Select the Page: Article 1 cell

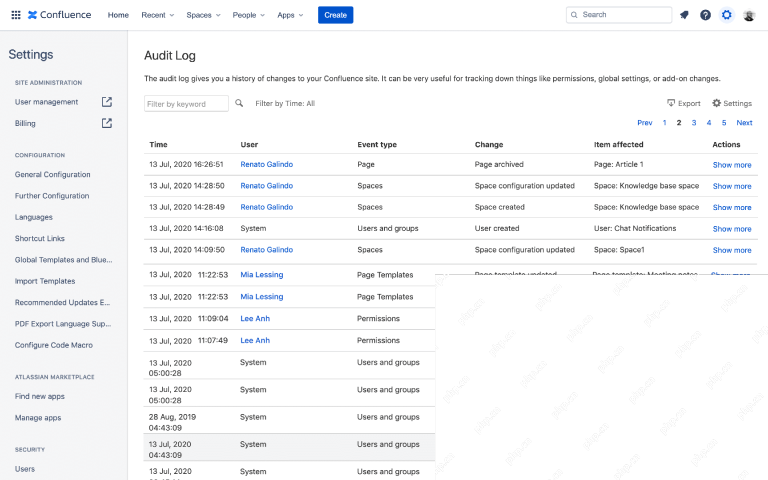click(619, 165)
